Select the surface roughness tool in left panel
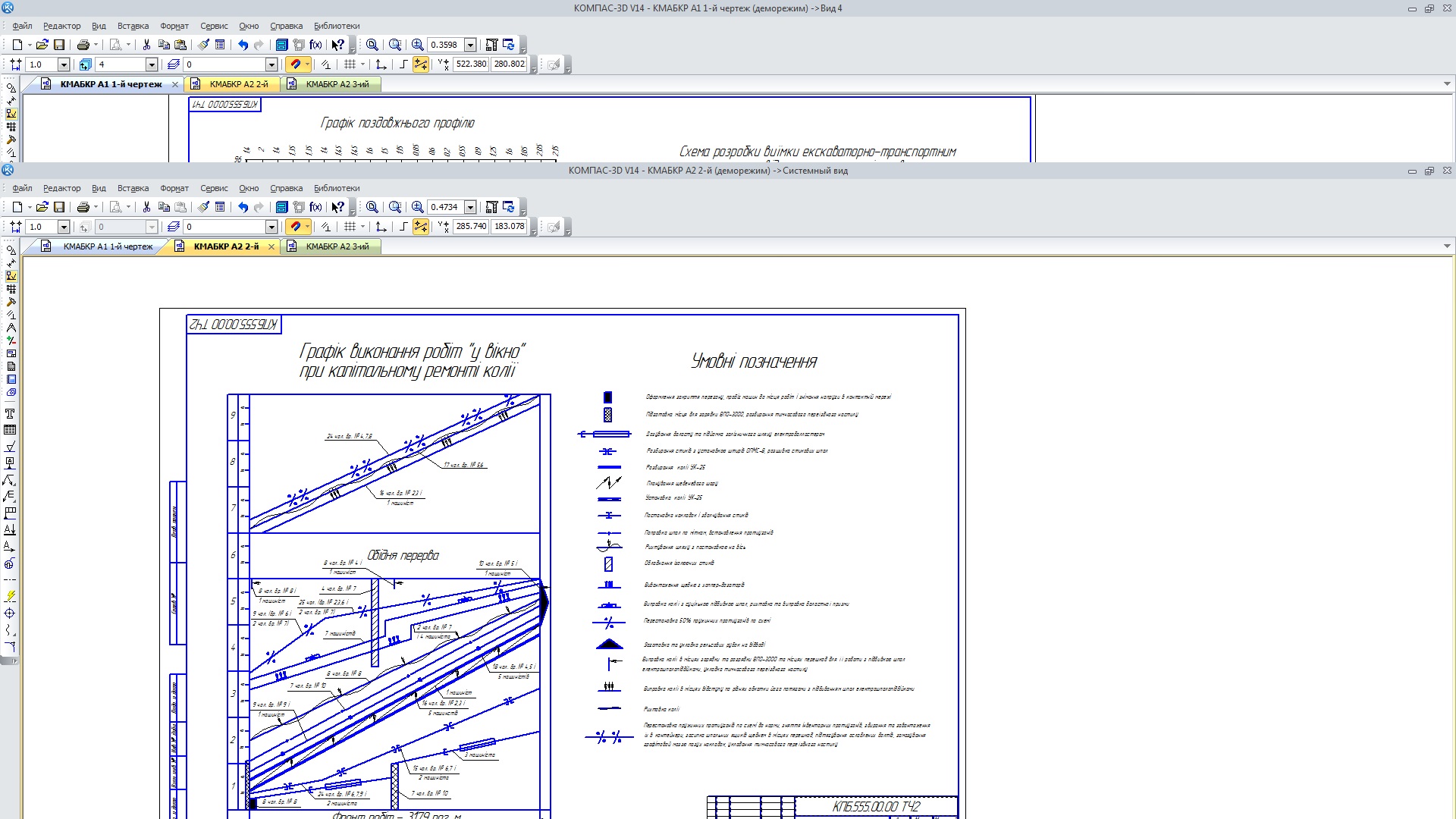This screenshot has height=819, width=1456. (10, 447)
